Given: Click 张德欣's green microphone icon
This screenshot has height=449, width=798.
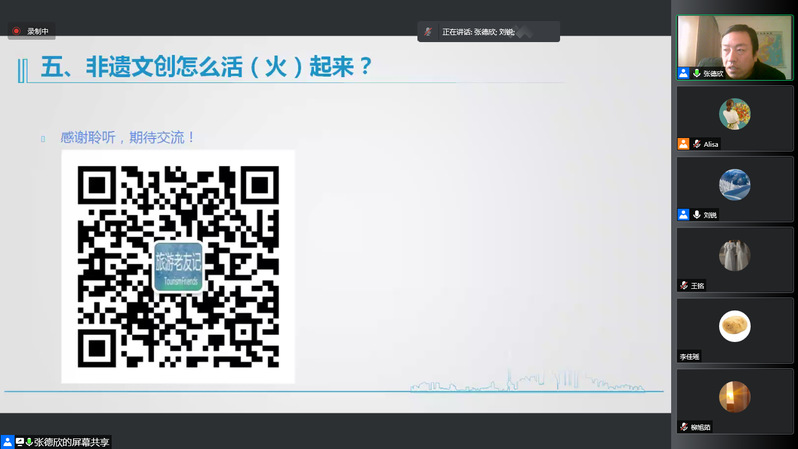Looking at the screenshot, I should click(697, 73).
